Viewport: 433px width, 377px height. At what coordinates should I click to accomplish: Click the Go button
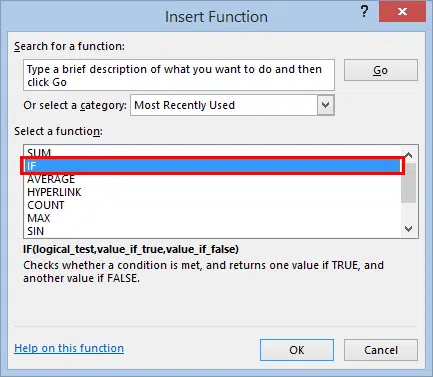point(380,70)
